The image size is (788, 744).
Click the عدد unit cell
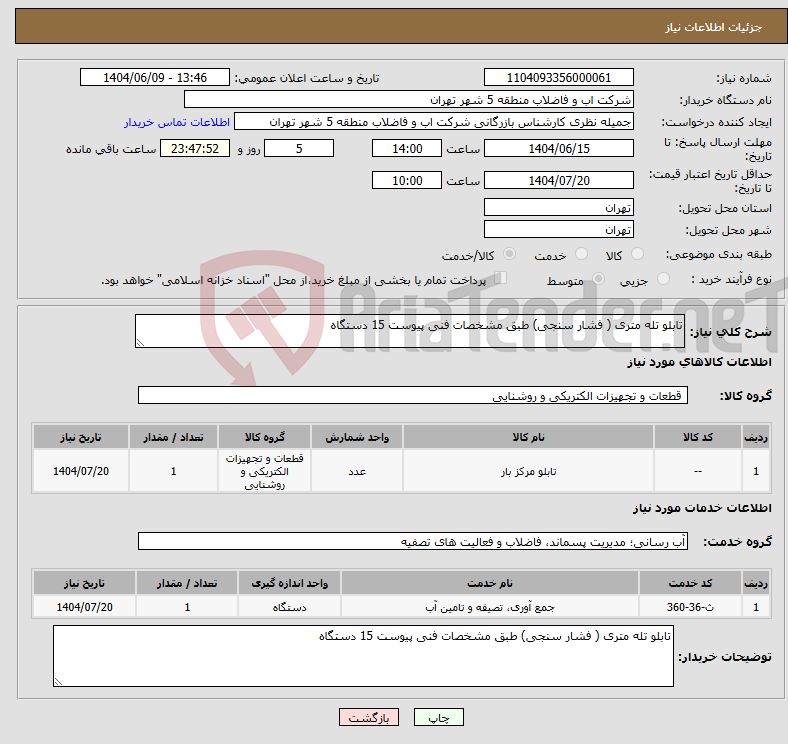(x=357, y=471)
